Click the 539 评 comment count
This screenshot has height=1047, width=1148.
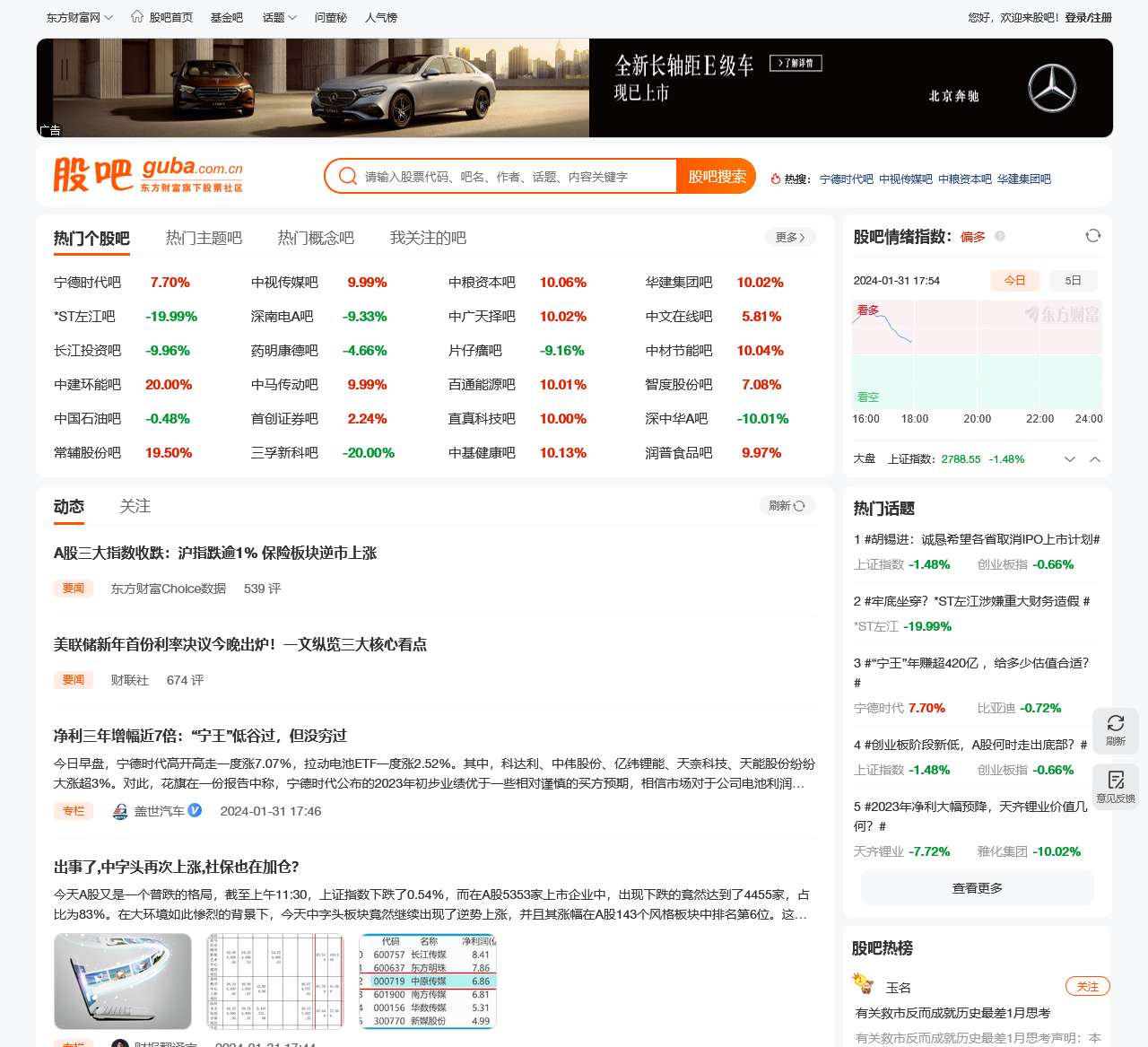pyautogui.click(x=262, y=589)
